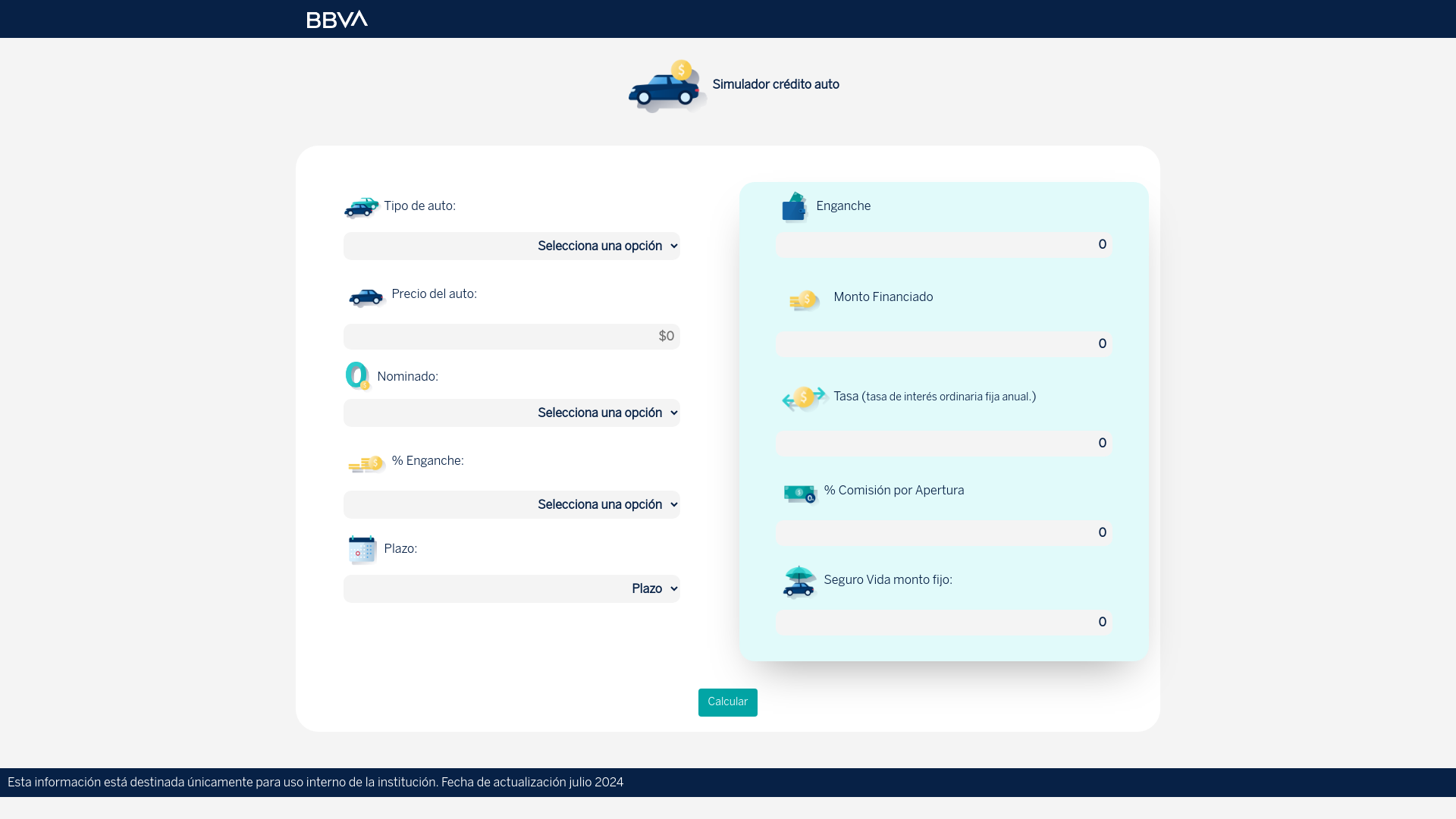
Task: Click the Seguro Vida monto fijo label
Action: click(x=888, y=580)
